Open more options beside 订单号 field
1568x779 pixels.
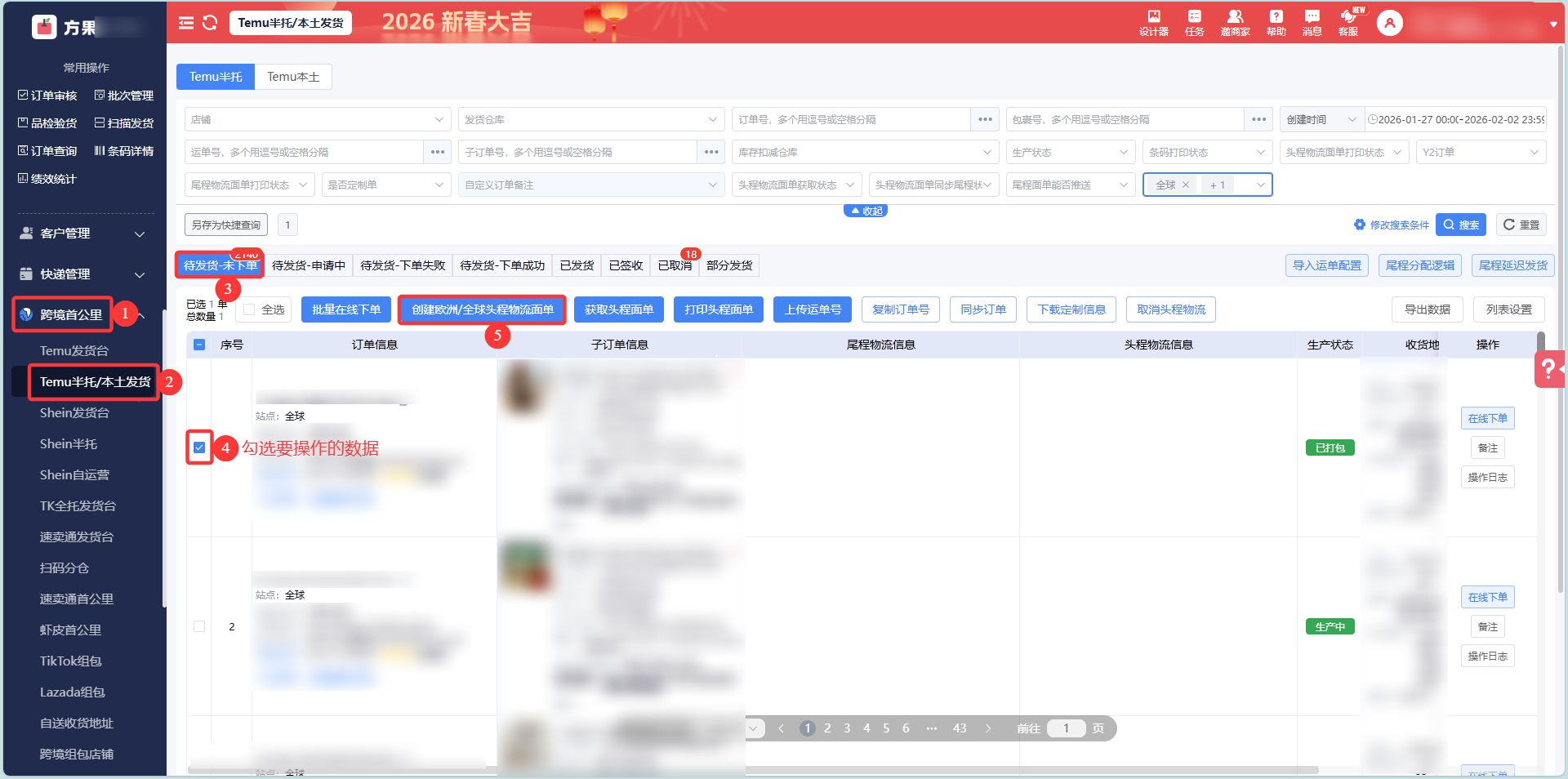[985, 119]
